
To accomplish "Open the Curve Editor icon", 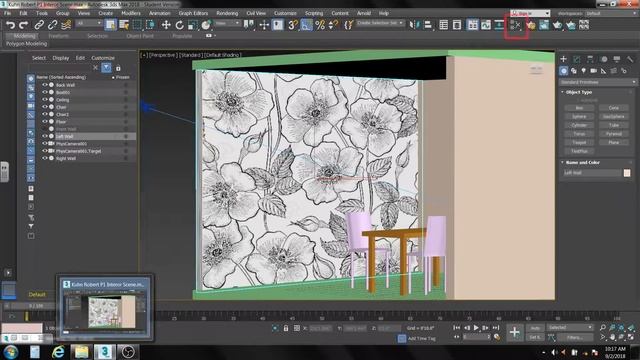I will click(486, 25).
